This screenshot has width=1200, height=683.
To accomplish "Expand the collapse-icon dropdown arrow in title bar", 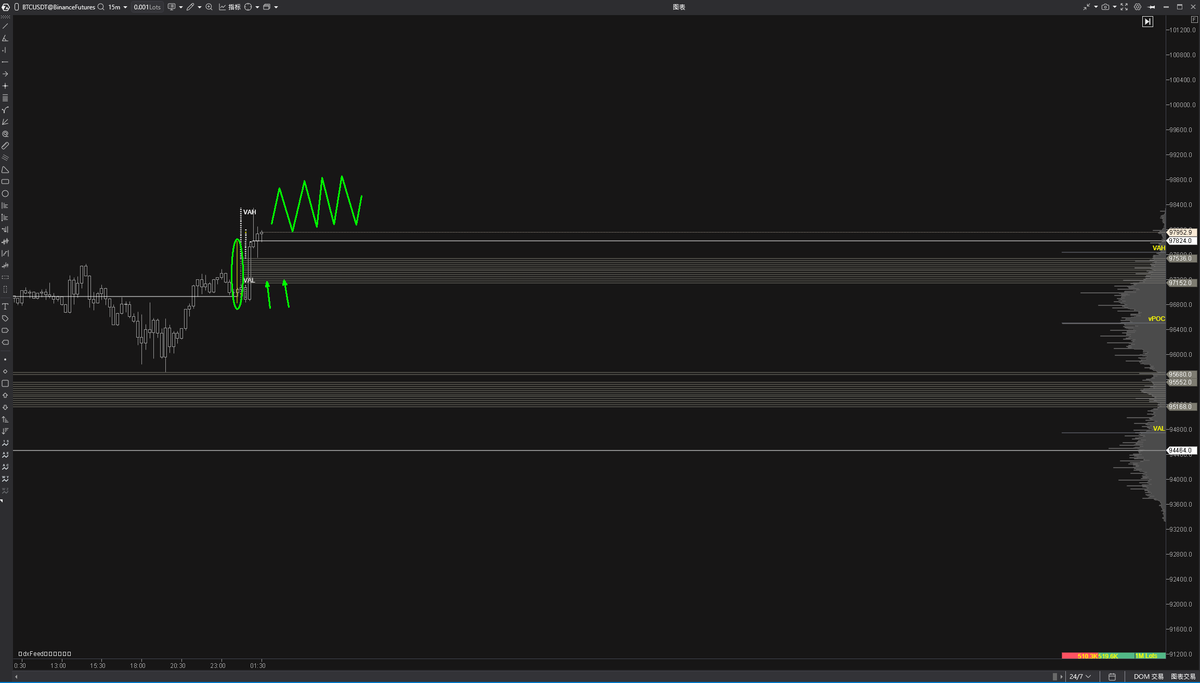I will click(x=1096, y=7).
